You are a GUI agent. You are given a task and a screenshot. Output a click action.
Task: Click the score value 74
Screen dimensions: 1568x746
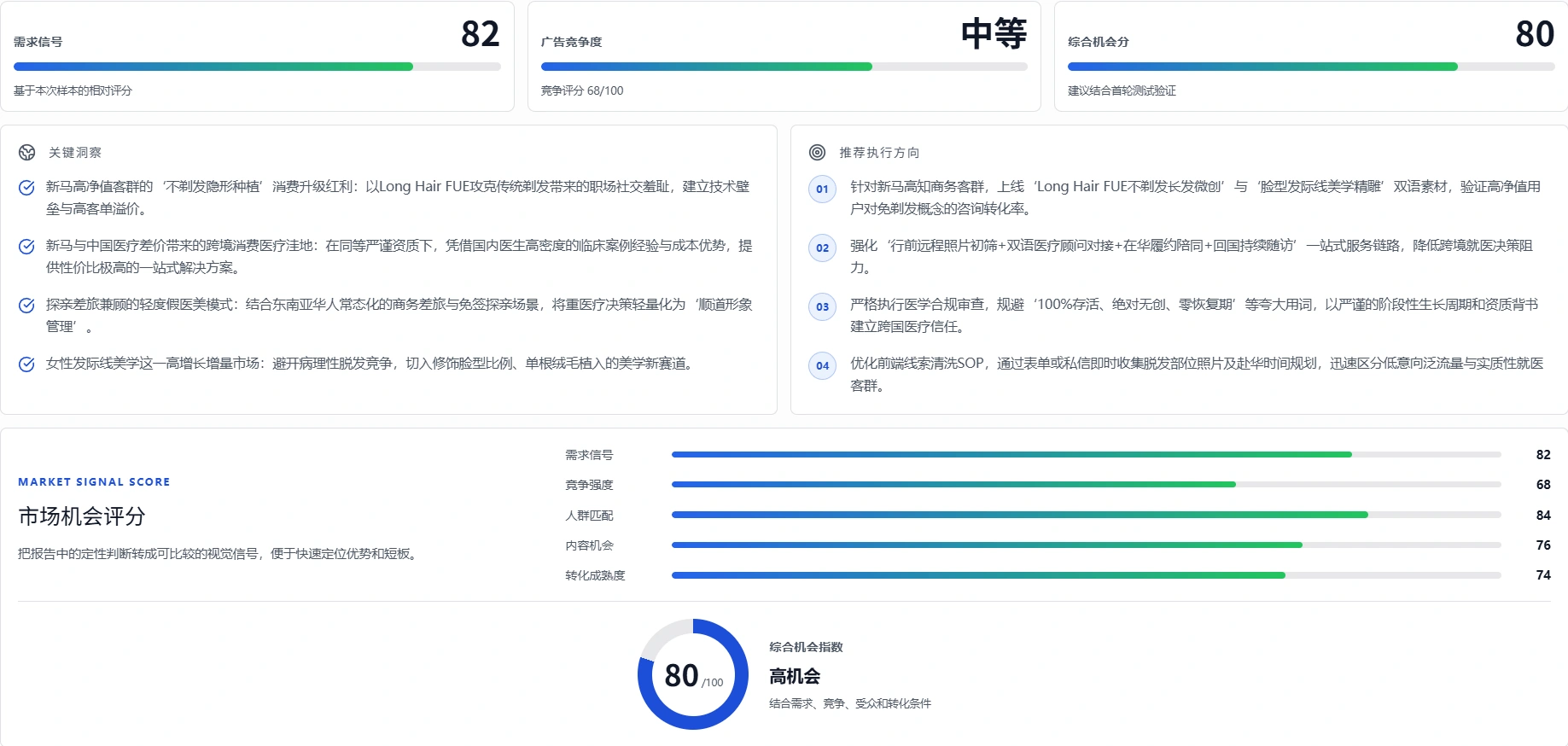[x=1543, y=575]
